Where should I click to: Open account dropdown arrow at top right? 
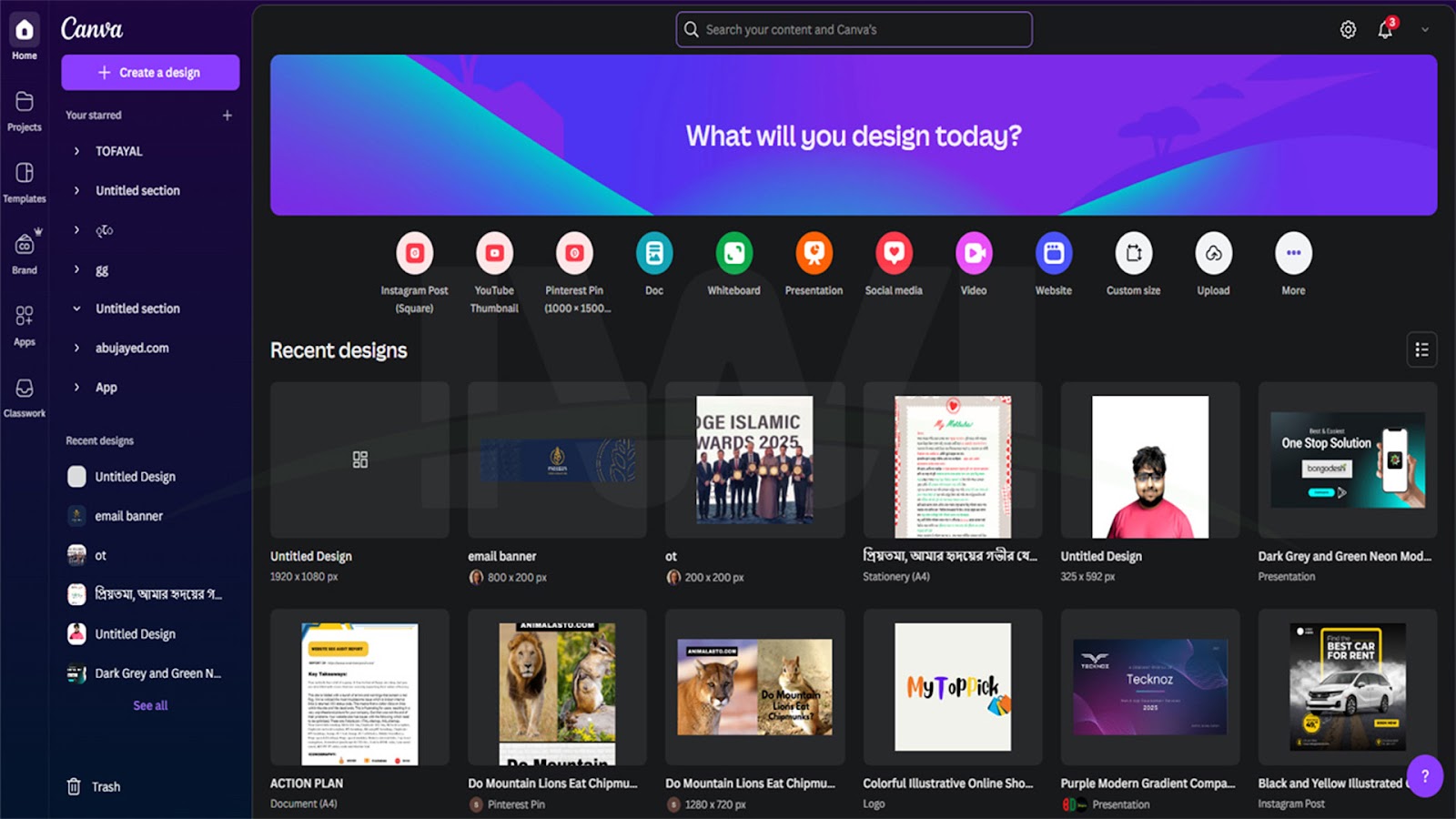(1425, 30)
